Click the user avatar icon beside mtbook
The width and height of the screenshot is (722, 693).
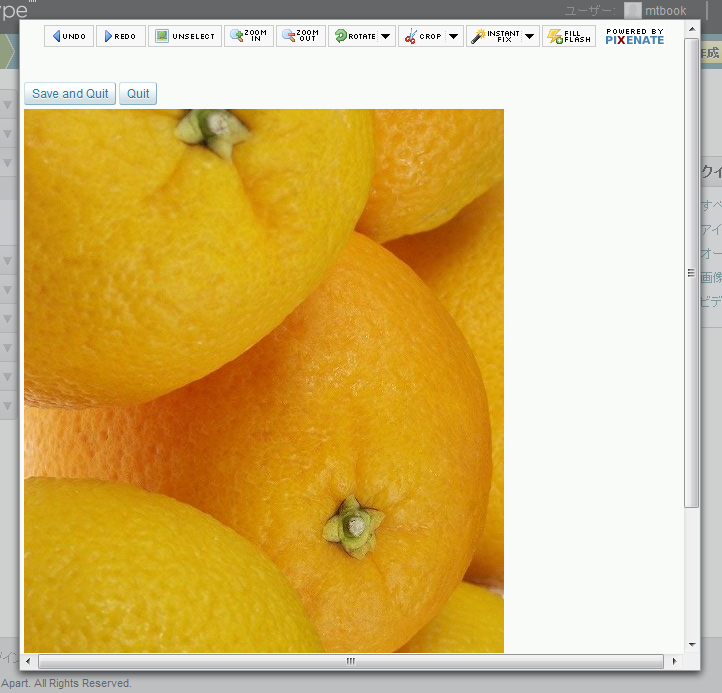(x=633, y=11)
